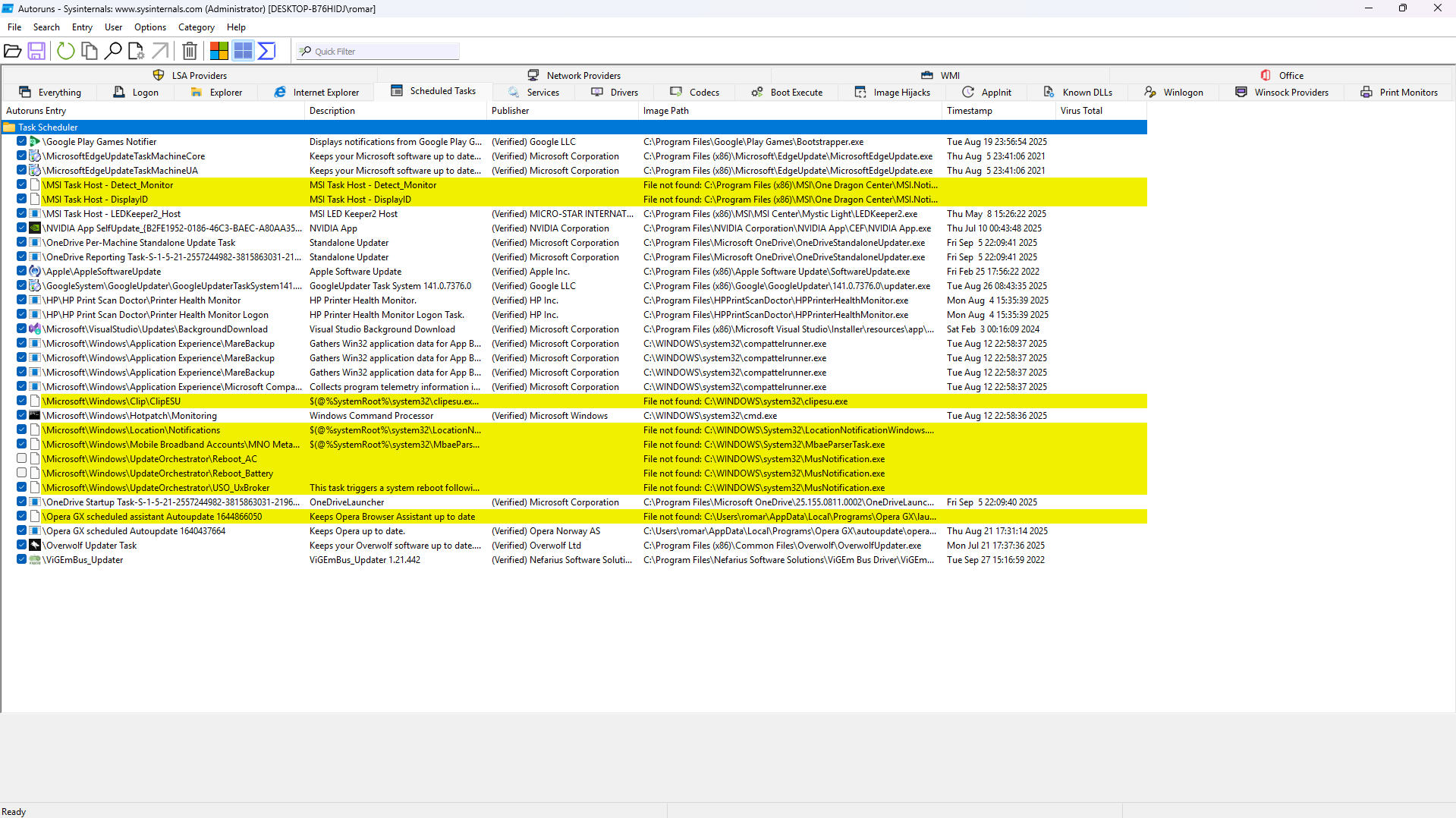This screenshot has height=818, width=1456.
Task: Click the OneDrive Startup Task entry icon
Action: [x=35, y=502]
